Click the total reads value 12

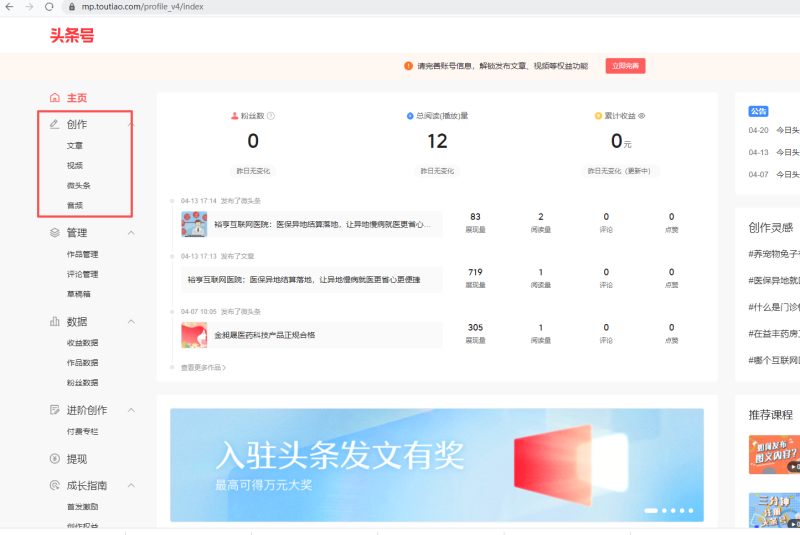(437, 141)
